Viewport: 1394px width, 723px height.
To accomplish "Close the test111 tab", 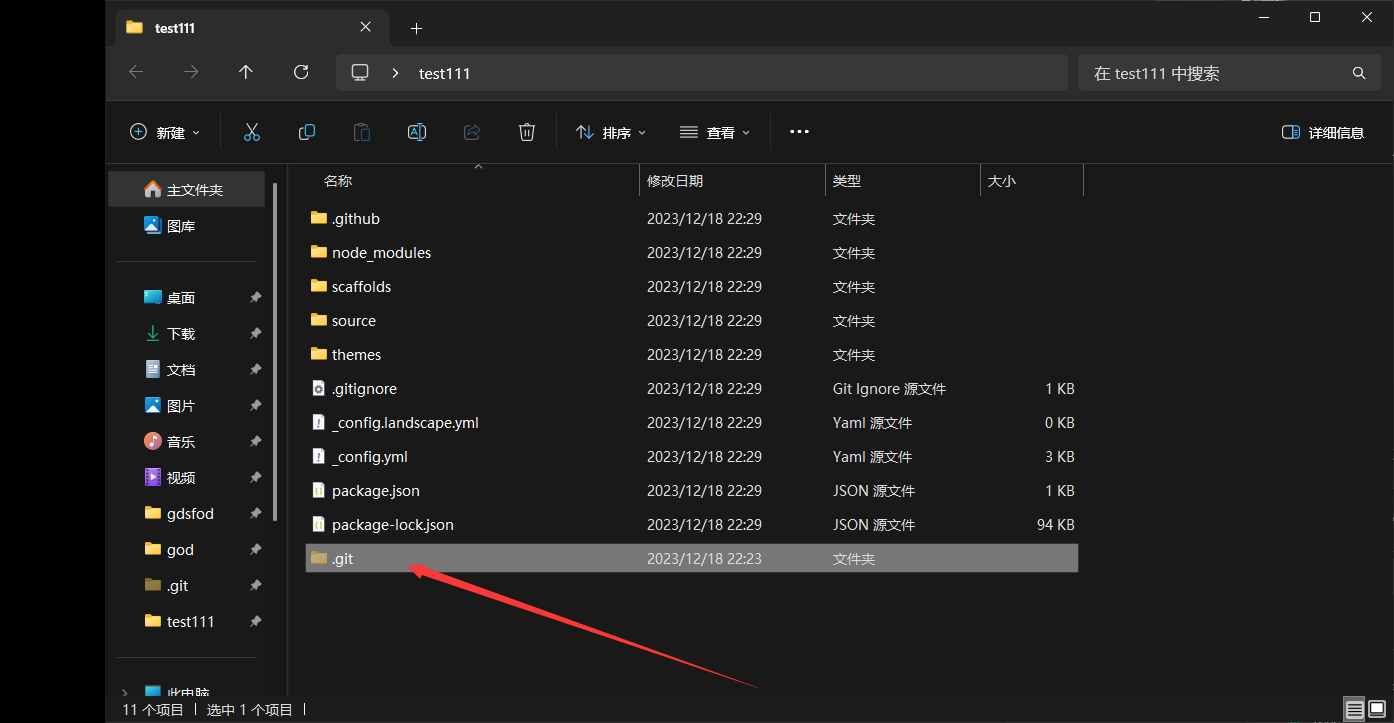I will [366, 28].
